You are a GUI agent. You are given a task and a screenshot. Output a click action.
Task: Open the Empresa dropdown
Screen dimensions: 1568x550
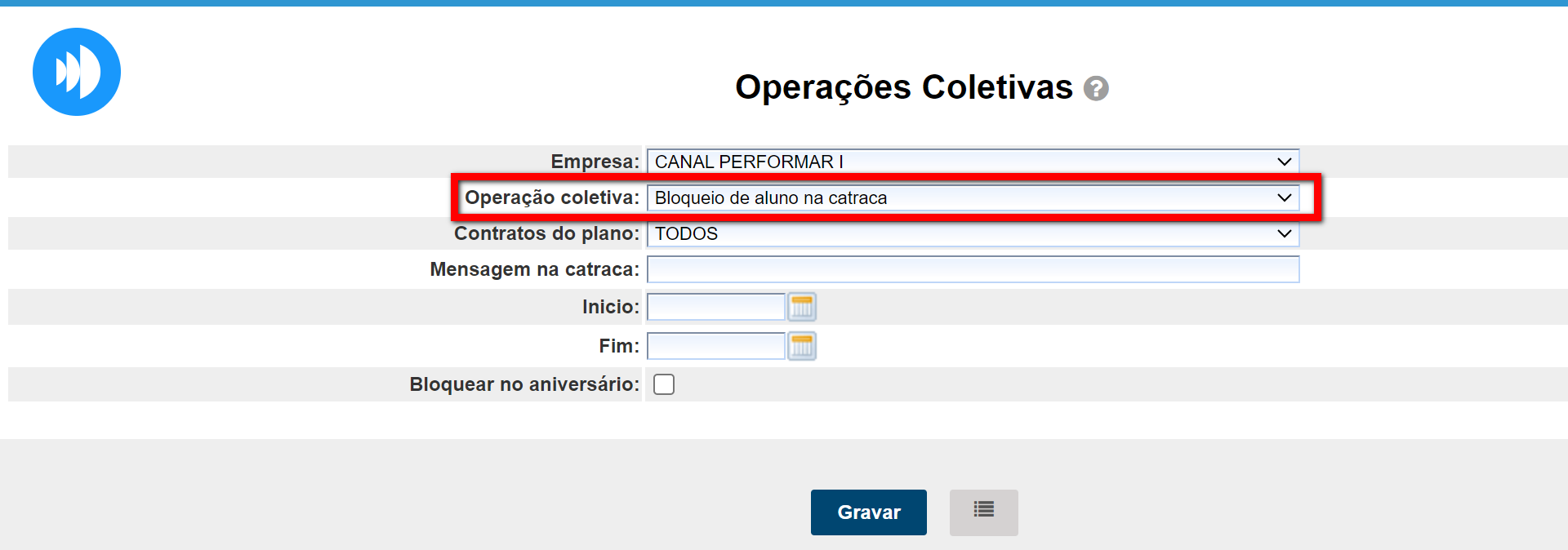pos(972,162)
